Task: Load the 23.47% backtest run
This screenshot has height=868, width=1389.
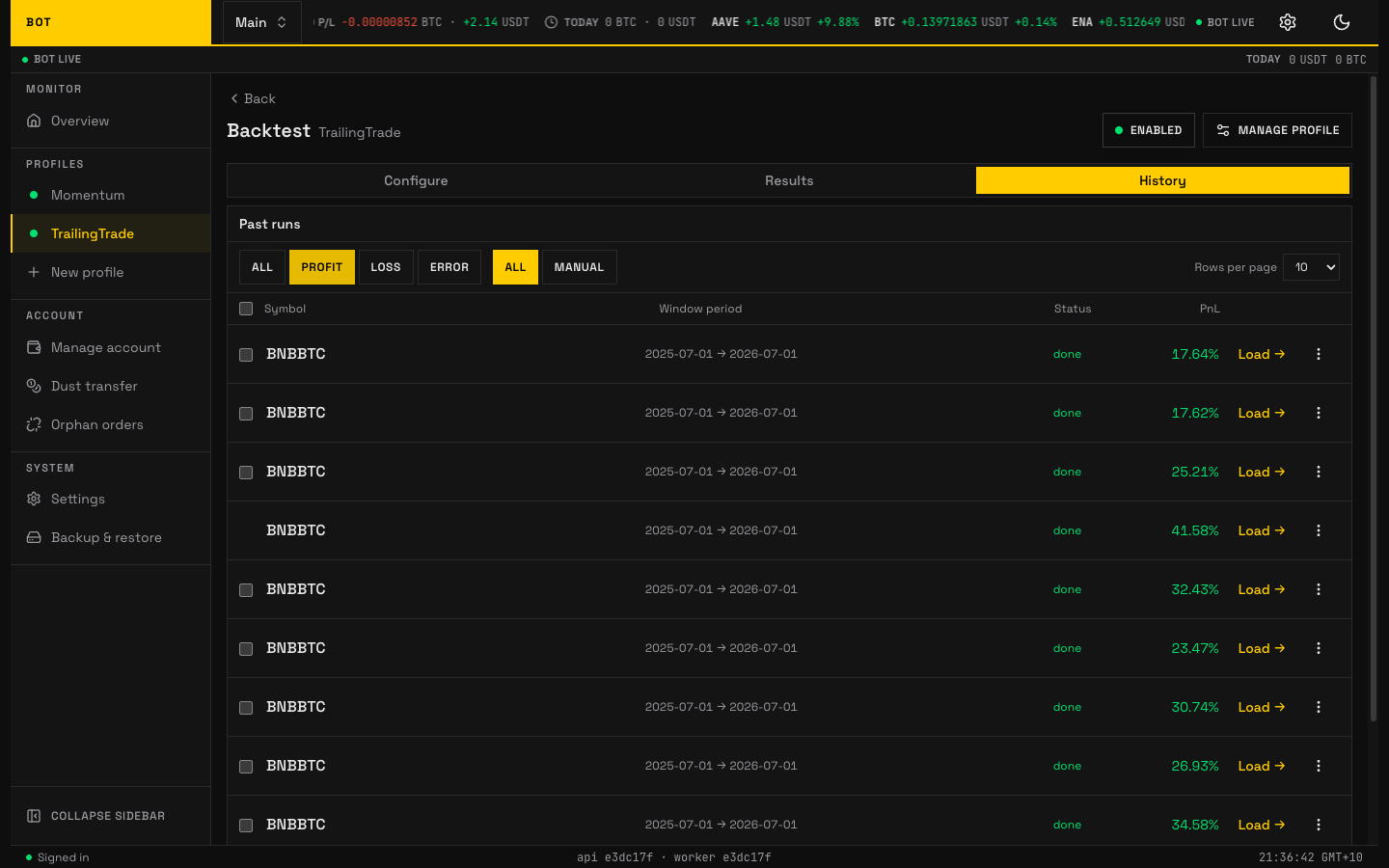Action: coord(1262,648)
